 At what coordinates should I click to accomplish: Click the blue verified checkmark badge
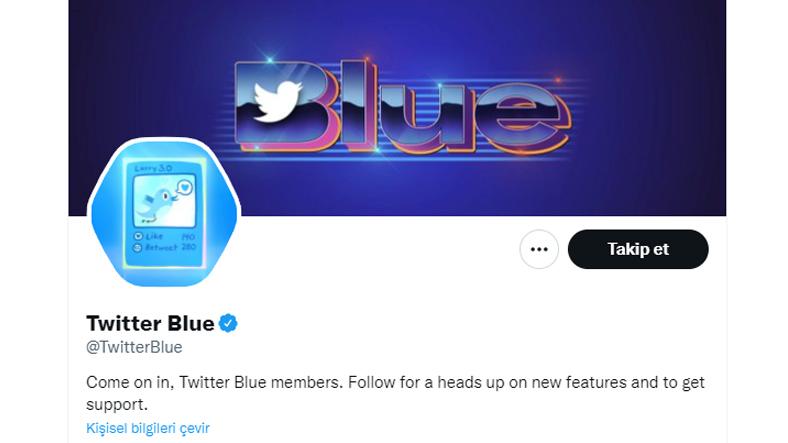[228, 323]
